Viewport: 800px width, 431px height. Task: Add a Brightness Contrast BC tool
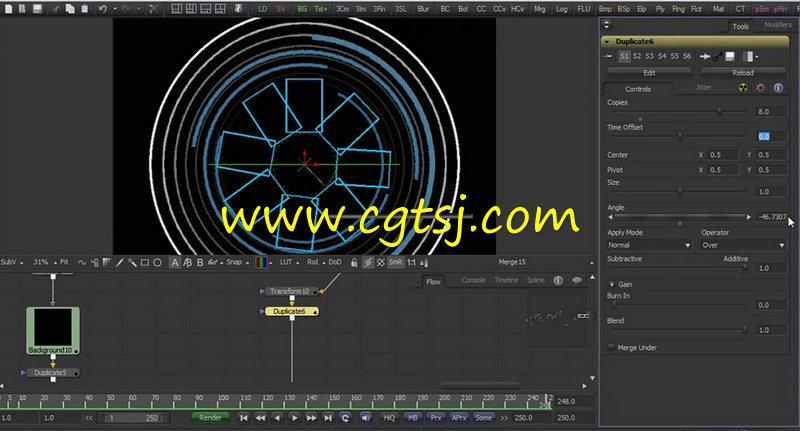[x=445, y=9]
